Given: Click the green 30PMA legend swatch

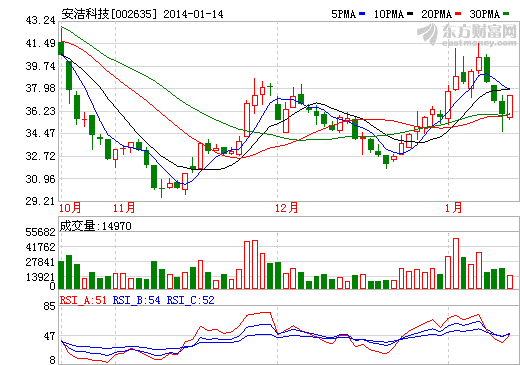Looking at the screenshot, I should (x=506, y=14).
